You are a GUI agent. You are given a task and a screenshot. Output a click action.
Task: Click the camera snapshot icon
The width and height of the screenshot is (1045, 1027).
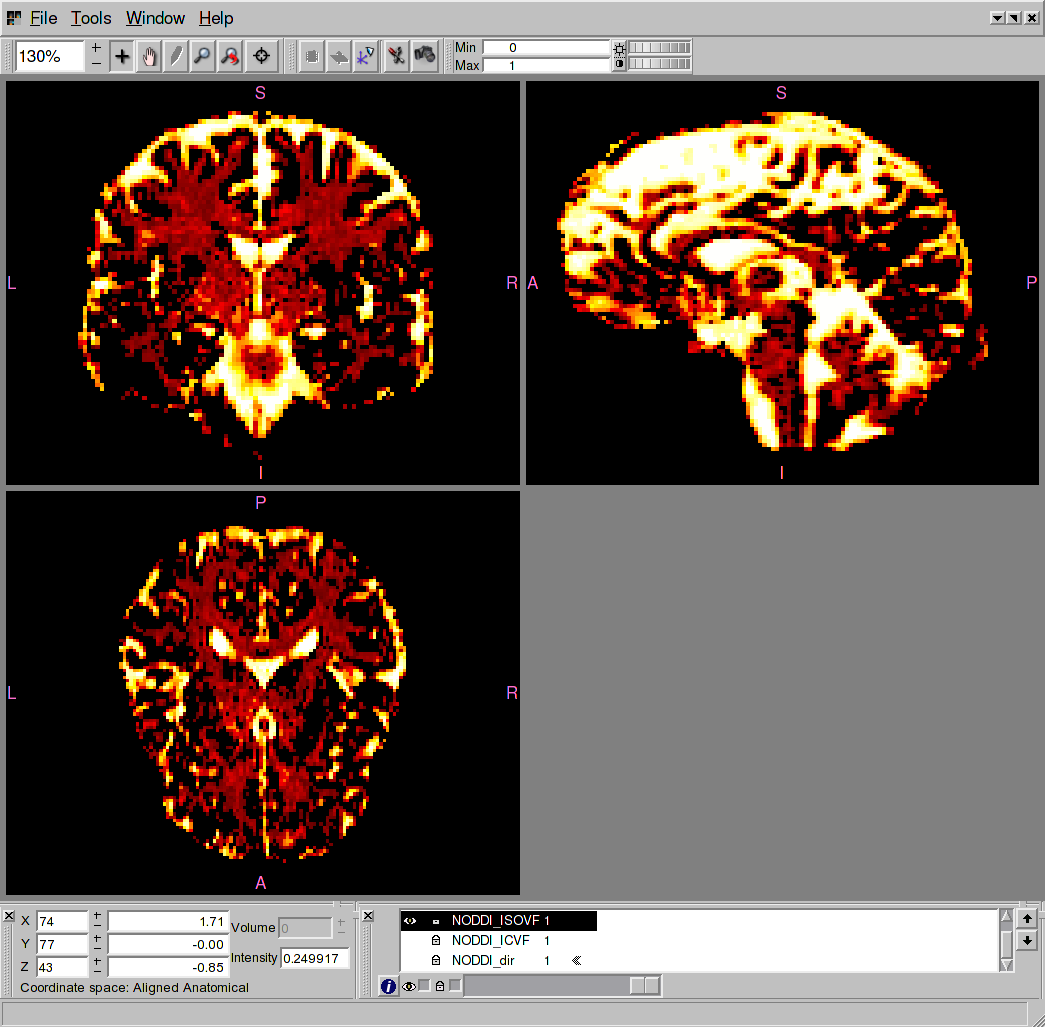[425, 56]
